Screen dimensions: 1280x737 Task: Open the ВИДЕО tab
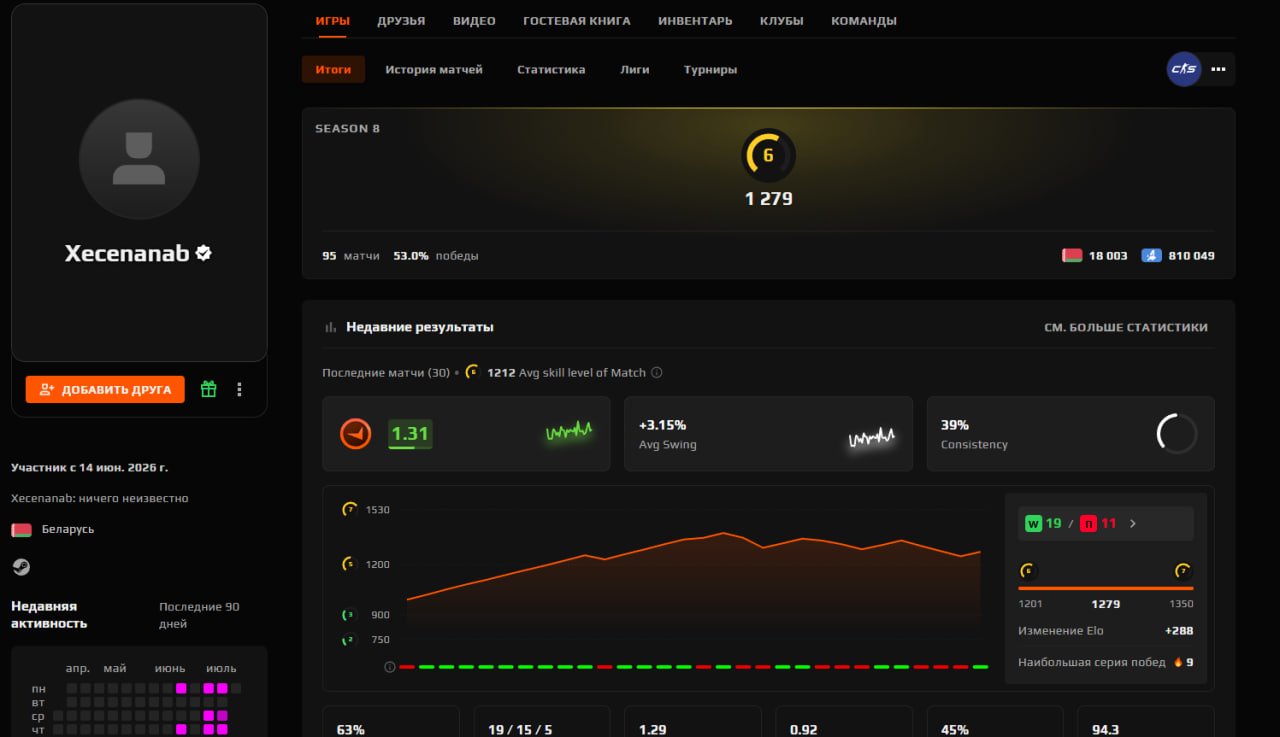tap(474, 21)
